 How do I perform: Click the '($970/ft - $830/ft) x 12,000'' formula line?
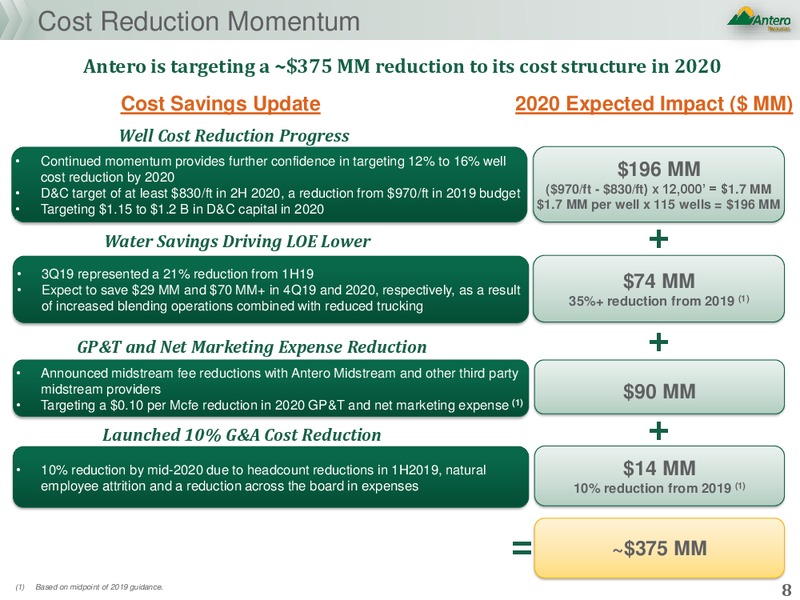click(658, 189)
